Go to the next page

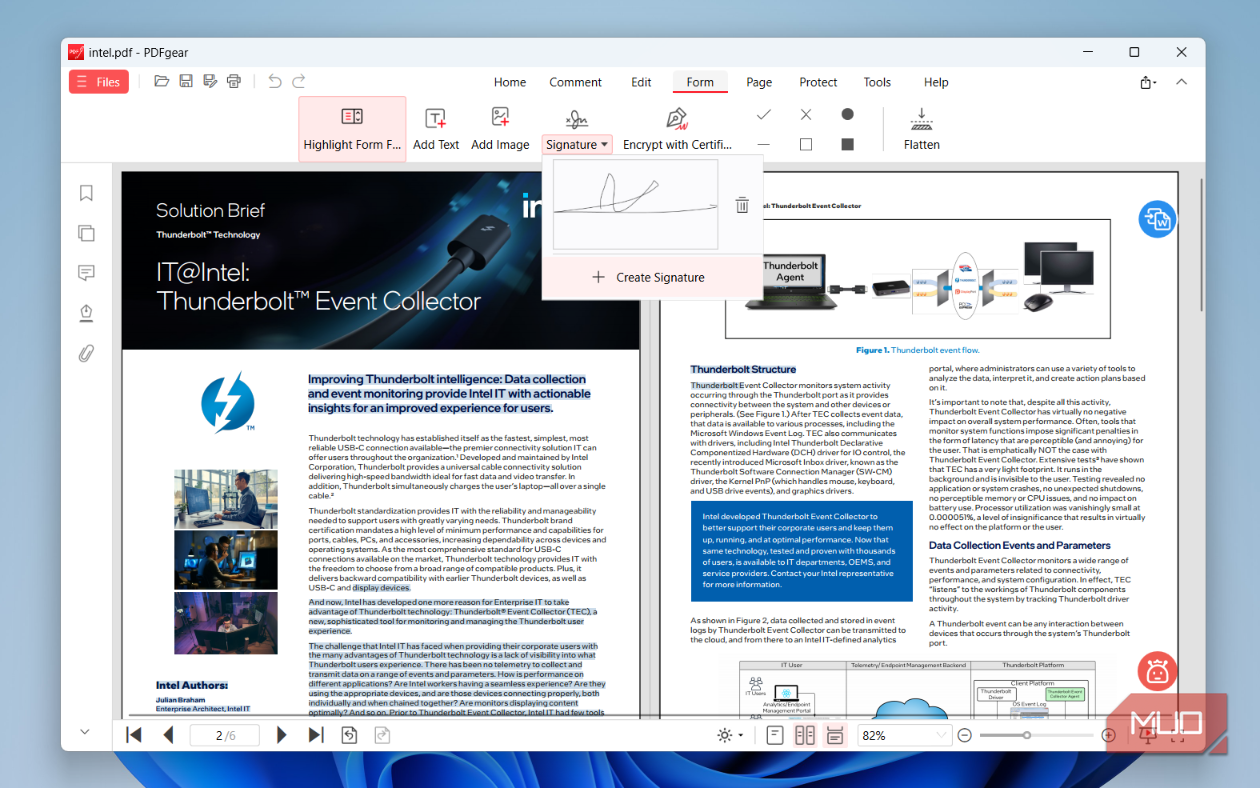coord(281,735)
